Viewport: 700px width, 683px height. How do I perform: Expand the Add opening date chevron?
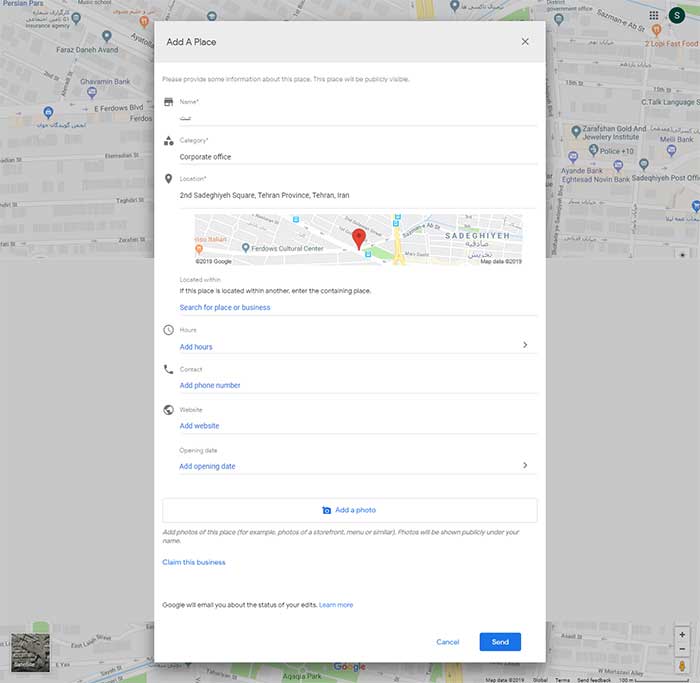click(x=525, y=465)
